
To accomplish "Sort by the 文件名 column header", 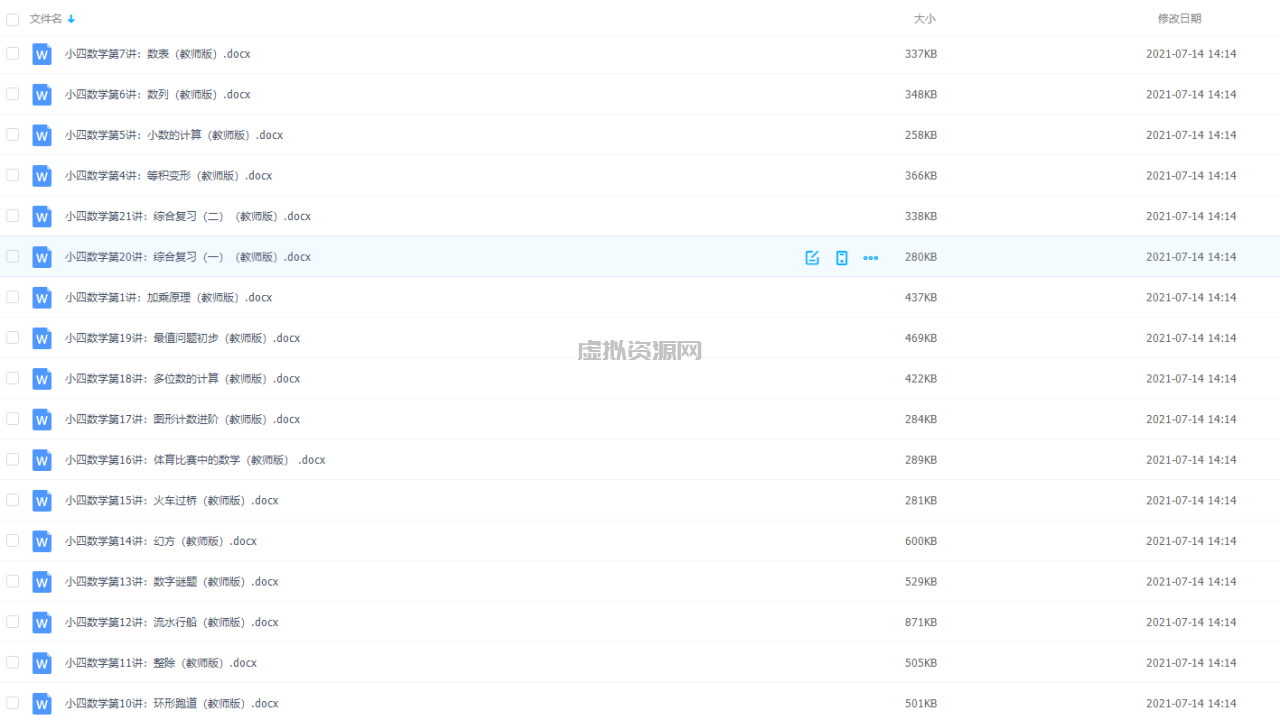I will click(x=46, y=19).
